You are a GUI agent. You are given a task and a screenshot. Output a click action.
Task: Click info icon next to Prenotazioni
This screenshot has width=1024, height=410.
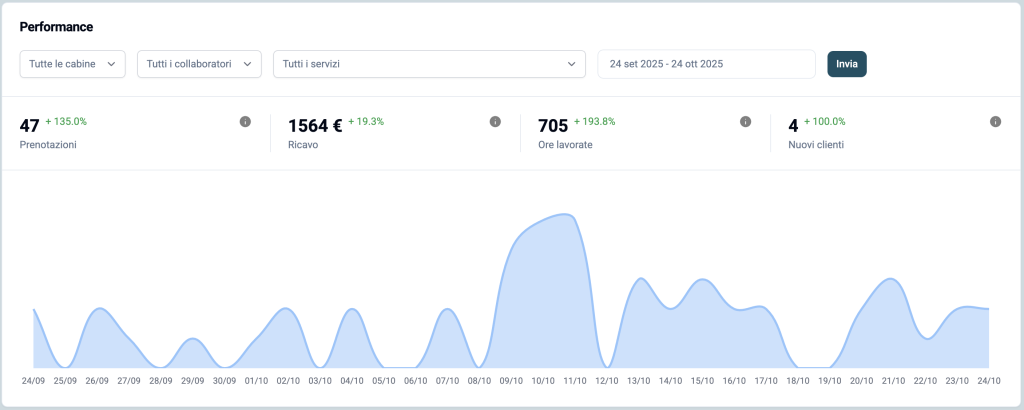pos(245,122)
